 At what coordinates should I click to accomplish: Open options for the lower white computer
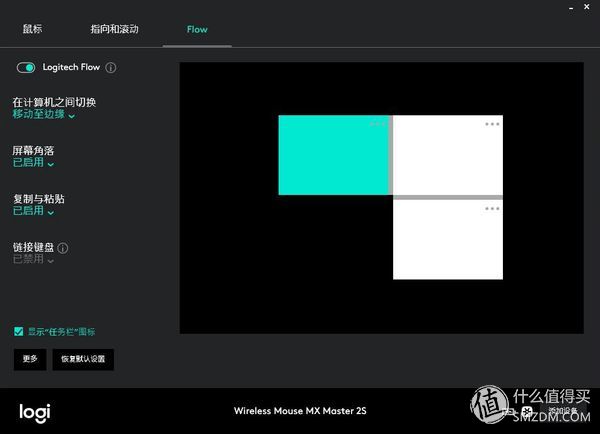click(492, 209)
